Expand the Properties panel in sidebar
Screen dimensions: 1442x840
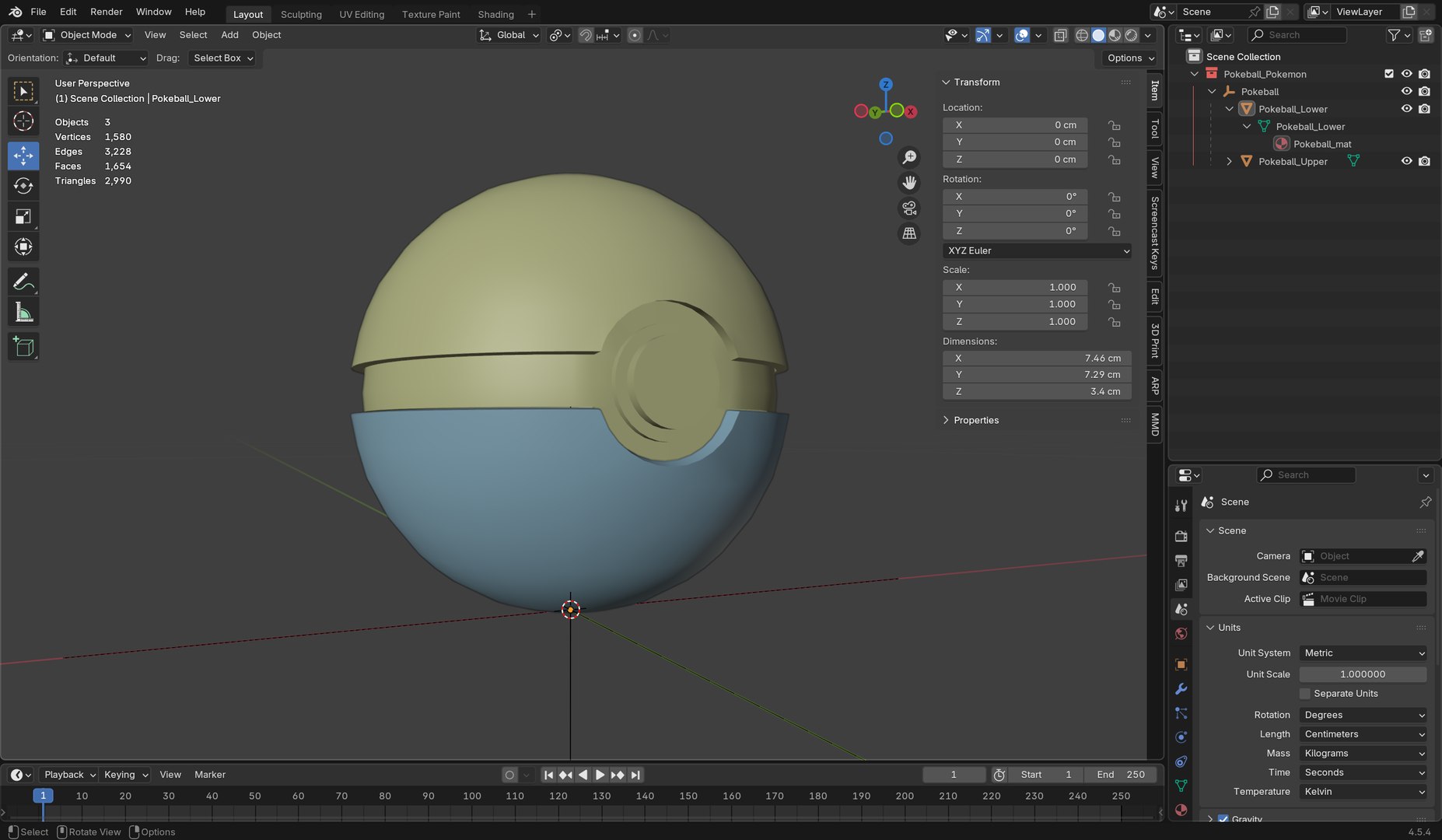coord(976,420)
